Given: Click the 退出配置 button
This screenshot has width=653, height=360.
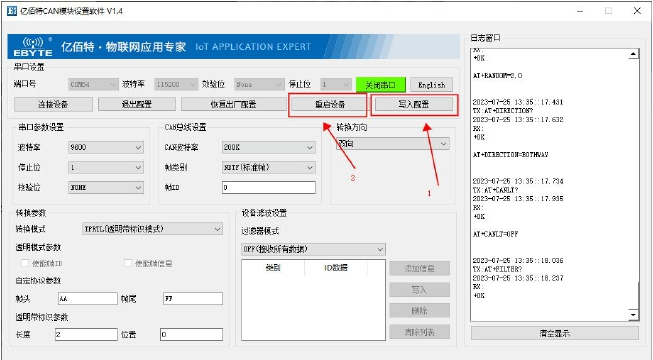Looking at the screenshot, I should point(137,104).
